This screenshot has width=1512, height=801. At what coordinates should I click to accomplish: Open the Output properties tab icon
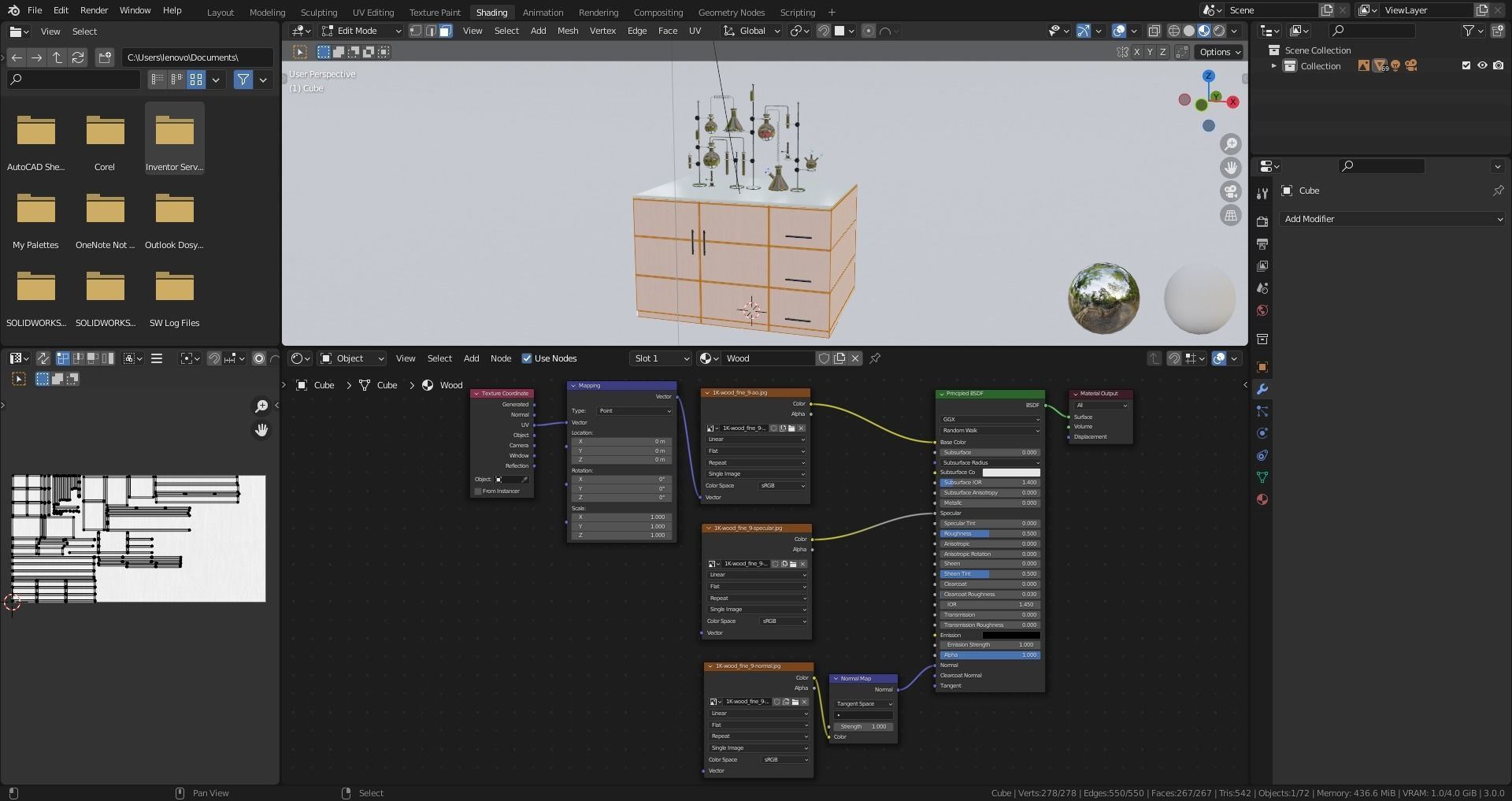click(1262, 244)
